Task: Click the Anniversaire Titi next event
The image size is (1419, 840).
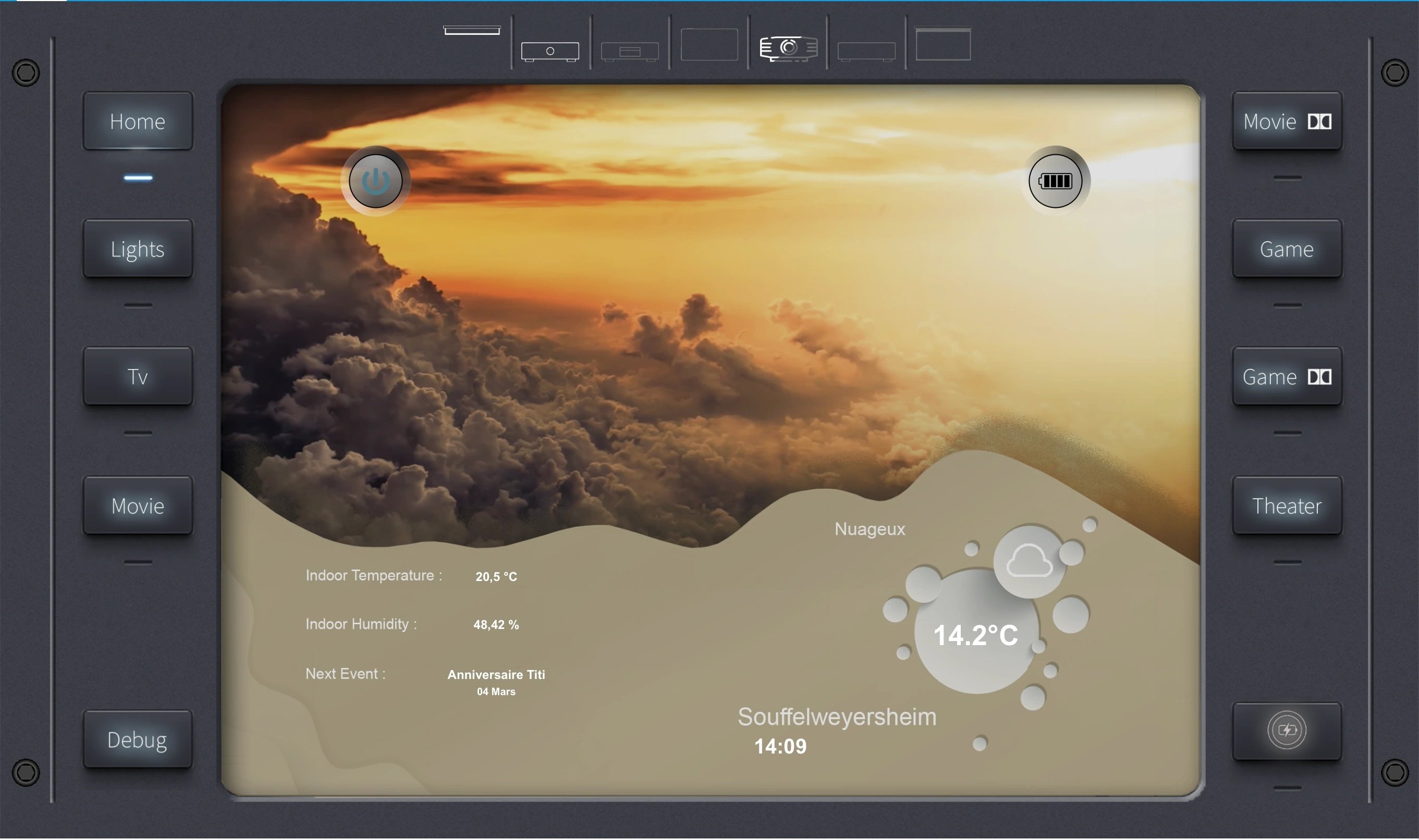Action: point(496,675)
